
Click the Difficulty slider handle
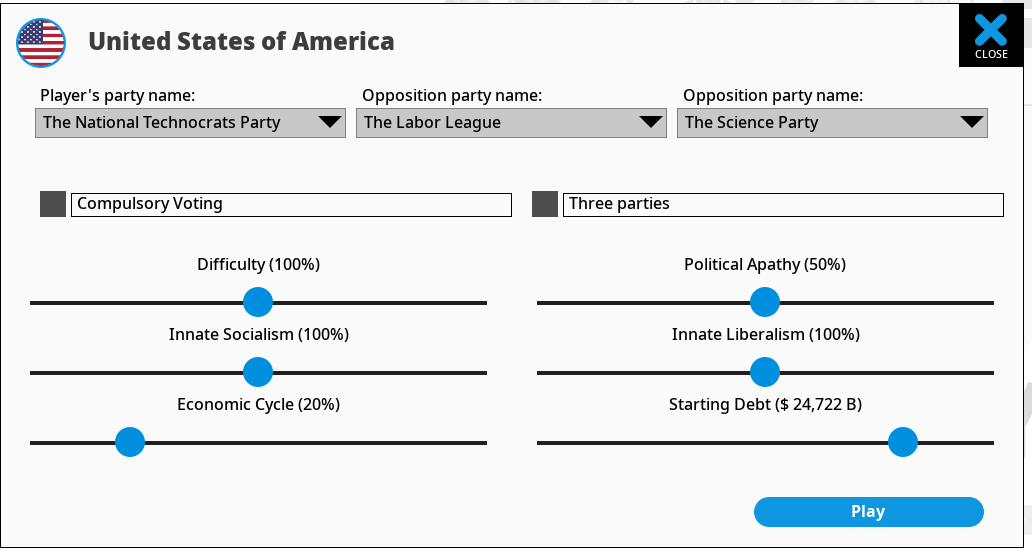pos(258,302)
